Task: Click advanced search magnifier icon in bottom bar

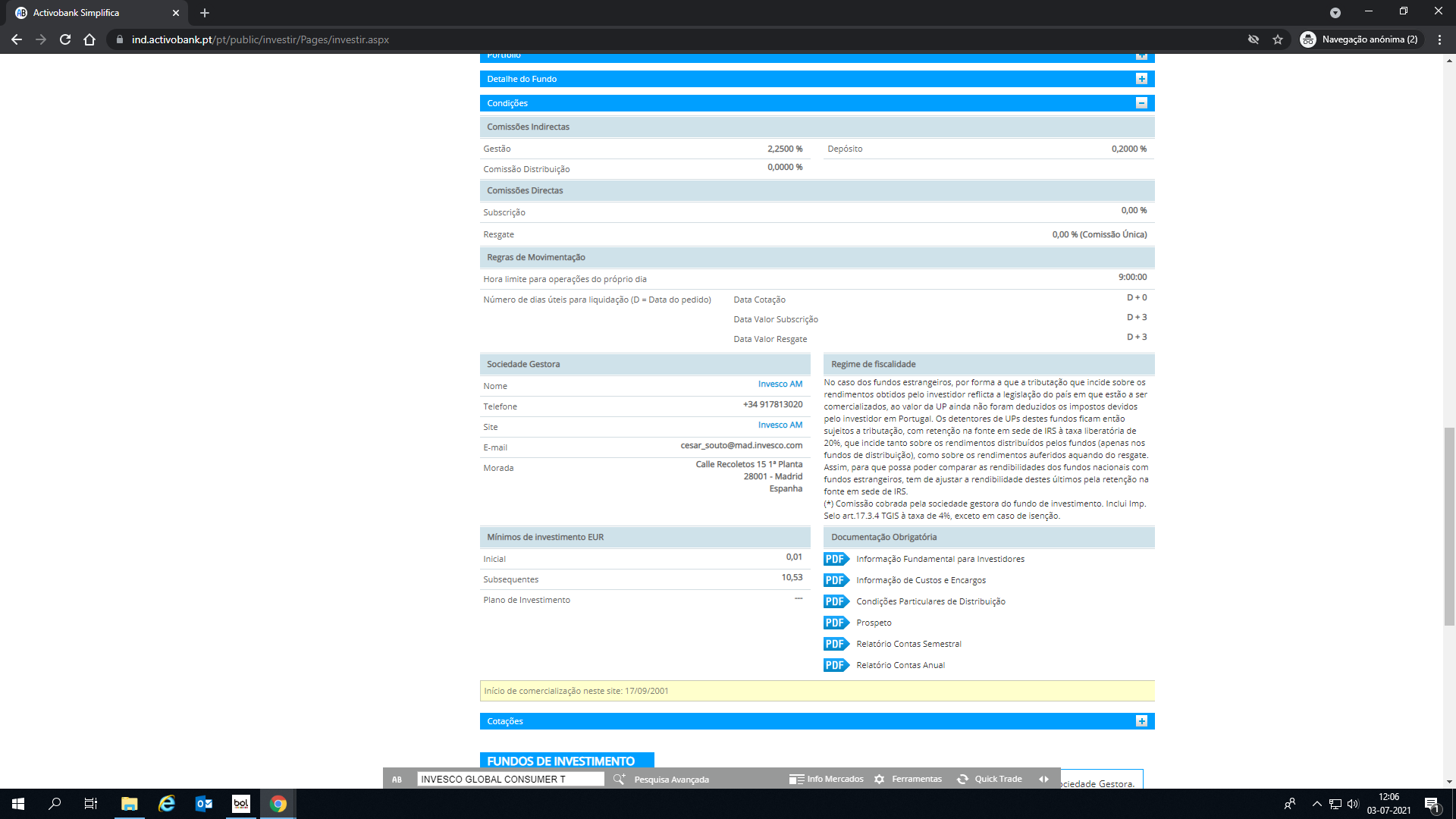Action: click(x=619, y=779)
